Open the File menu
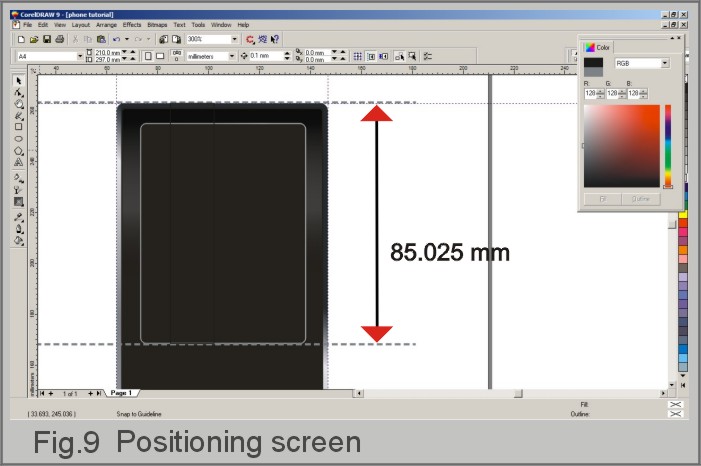Image resolution: width=701 pixels, height=466 pixels. click(27, 25)
